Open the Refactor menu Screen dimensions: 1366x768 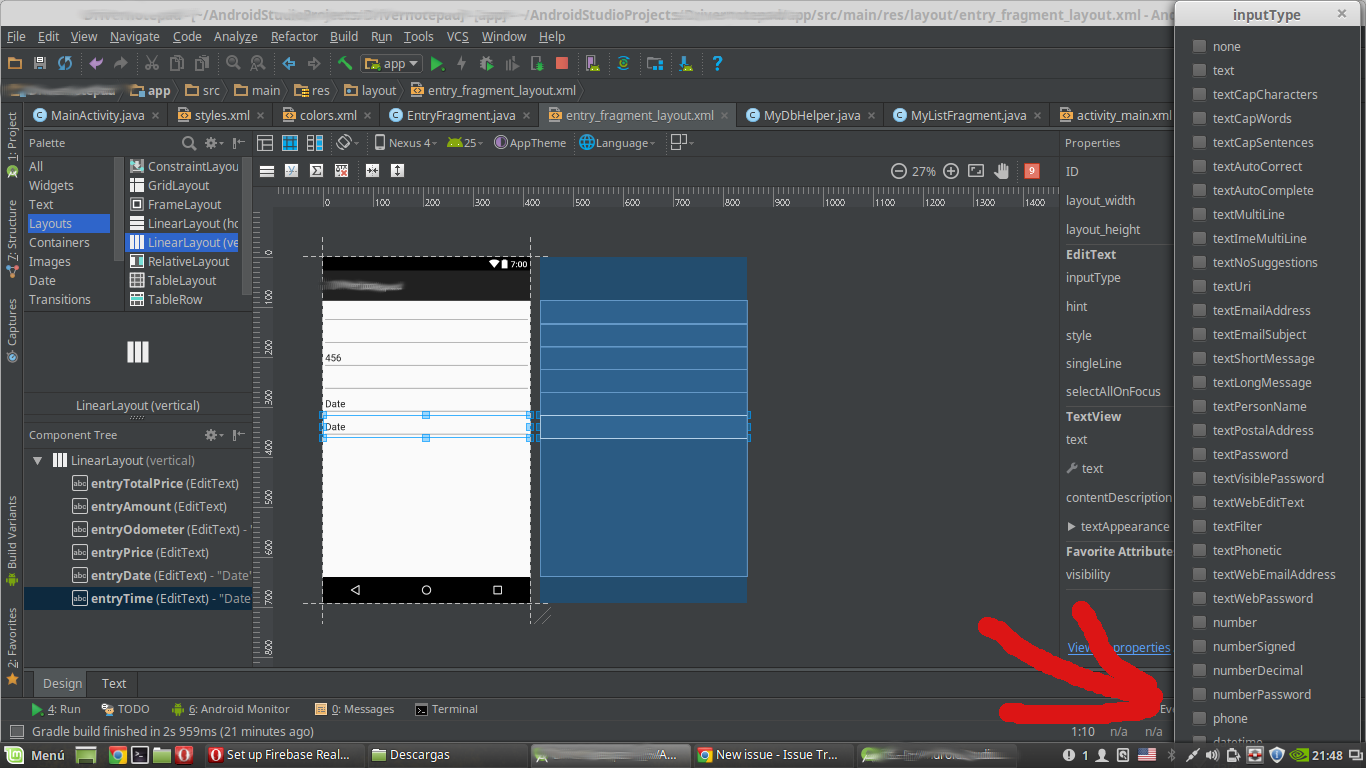pos(294,36)
